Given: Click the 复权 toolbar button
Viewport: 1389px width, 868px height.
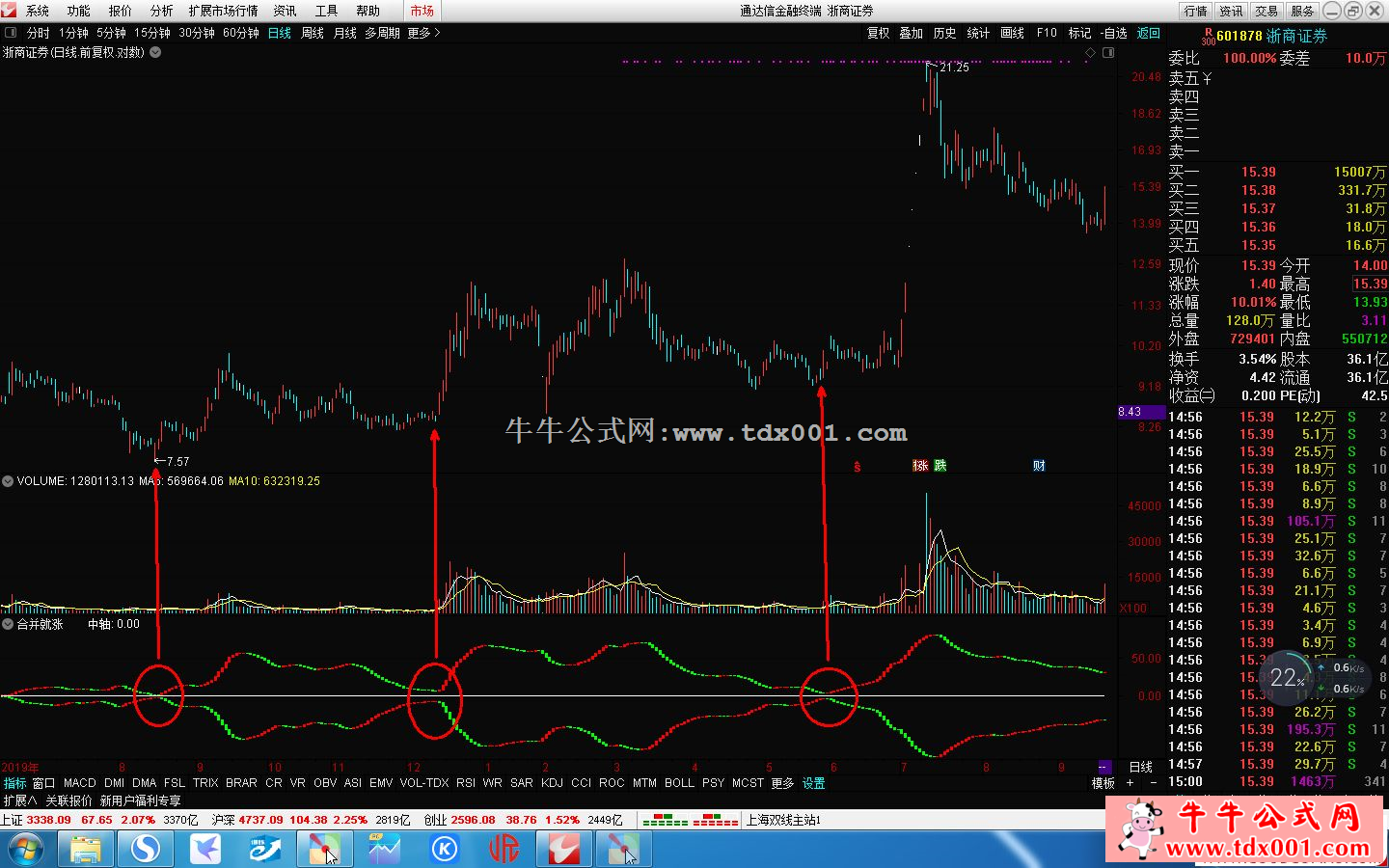Looking at the screenshot, I should (x=879, y=33).
